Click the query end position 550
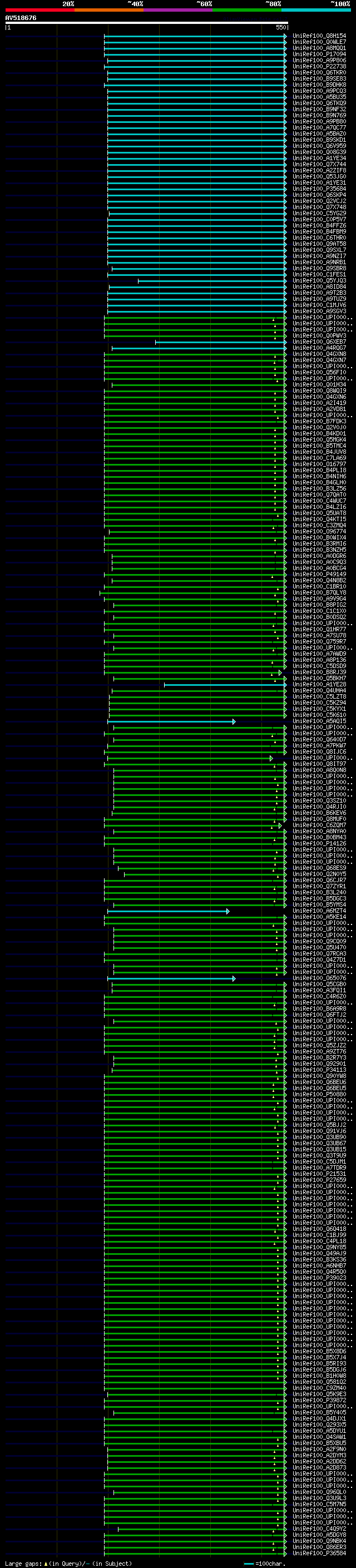This screenshot has height=1568, width=356. click(x=280, y=27)
